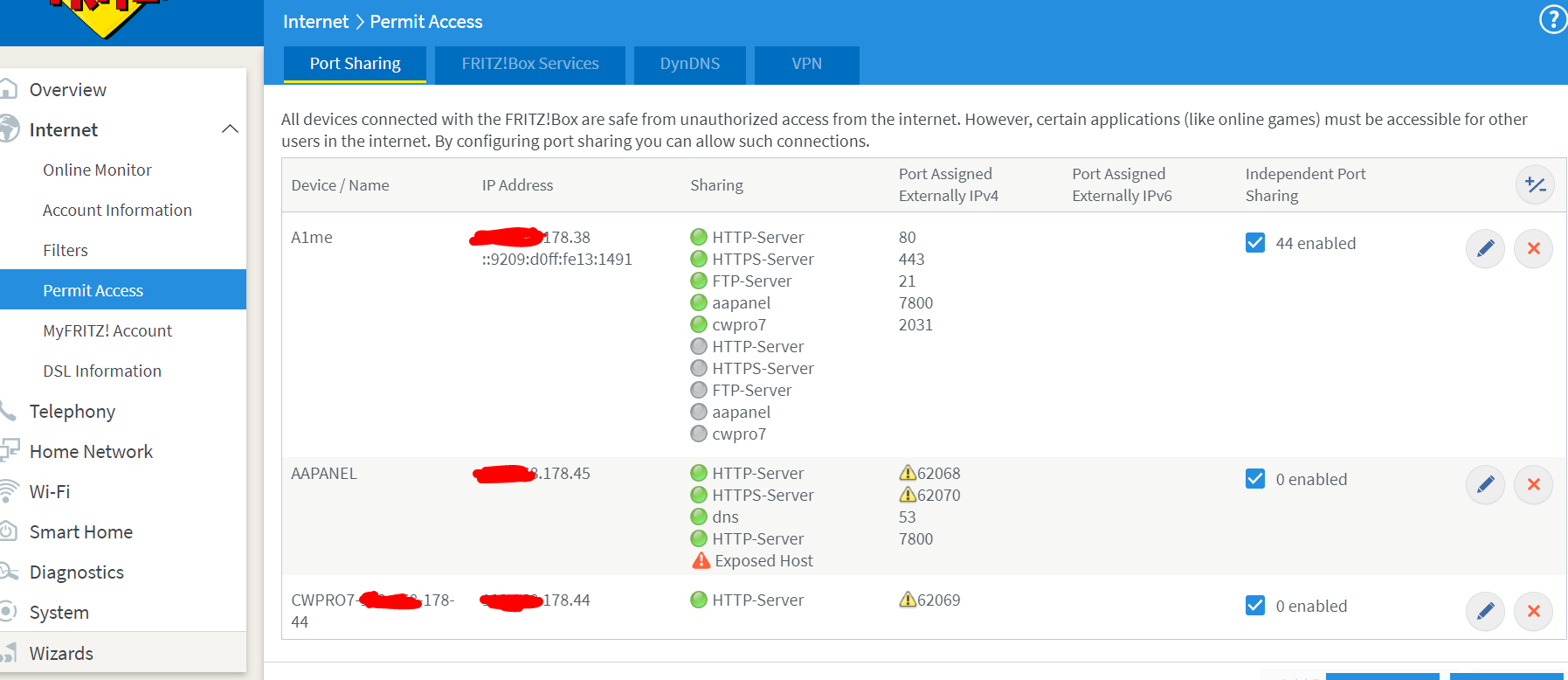Screen dimensions: 1568x680
Task: Click the warning icon beside port 62070
Action: (908, 495)
